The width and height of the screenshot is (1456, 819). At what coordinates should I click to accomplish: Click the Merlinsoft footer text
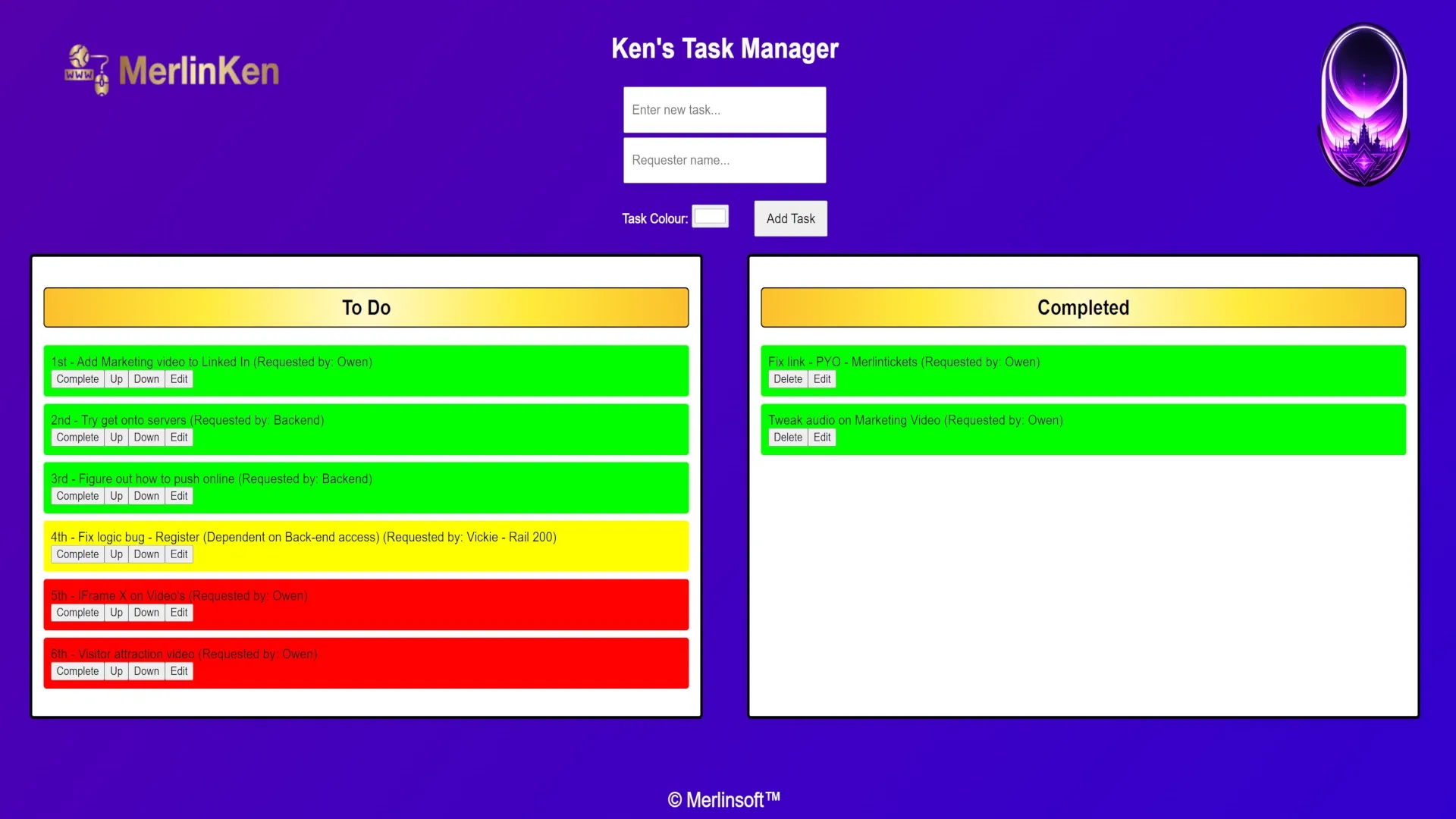(724, 798)
